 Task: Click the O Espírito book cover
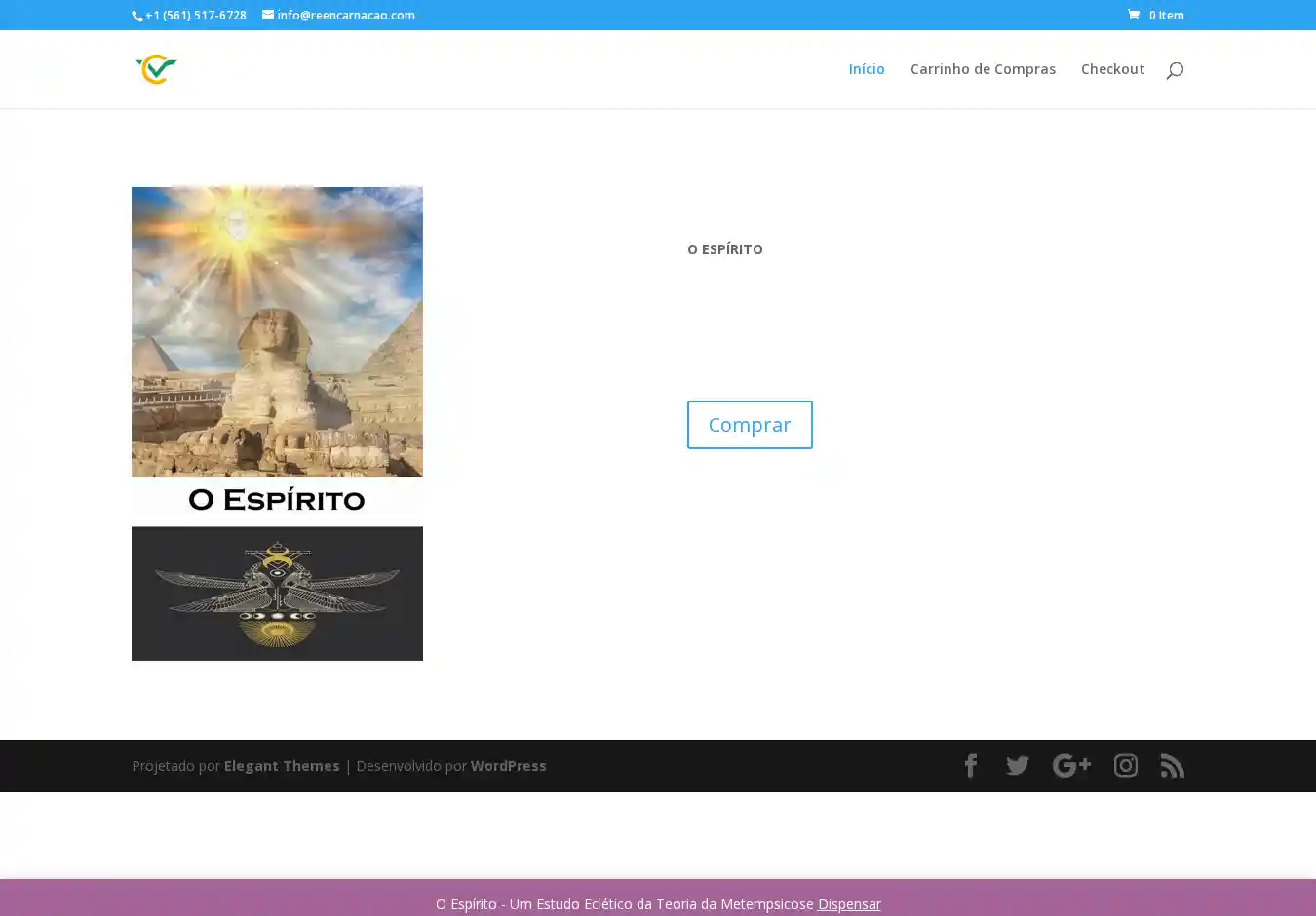point(277,423)
